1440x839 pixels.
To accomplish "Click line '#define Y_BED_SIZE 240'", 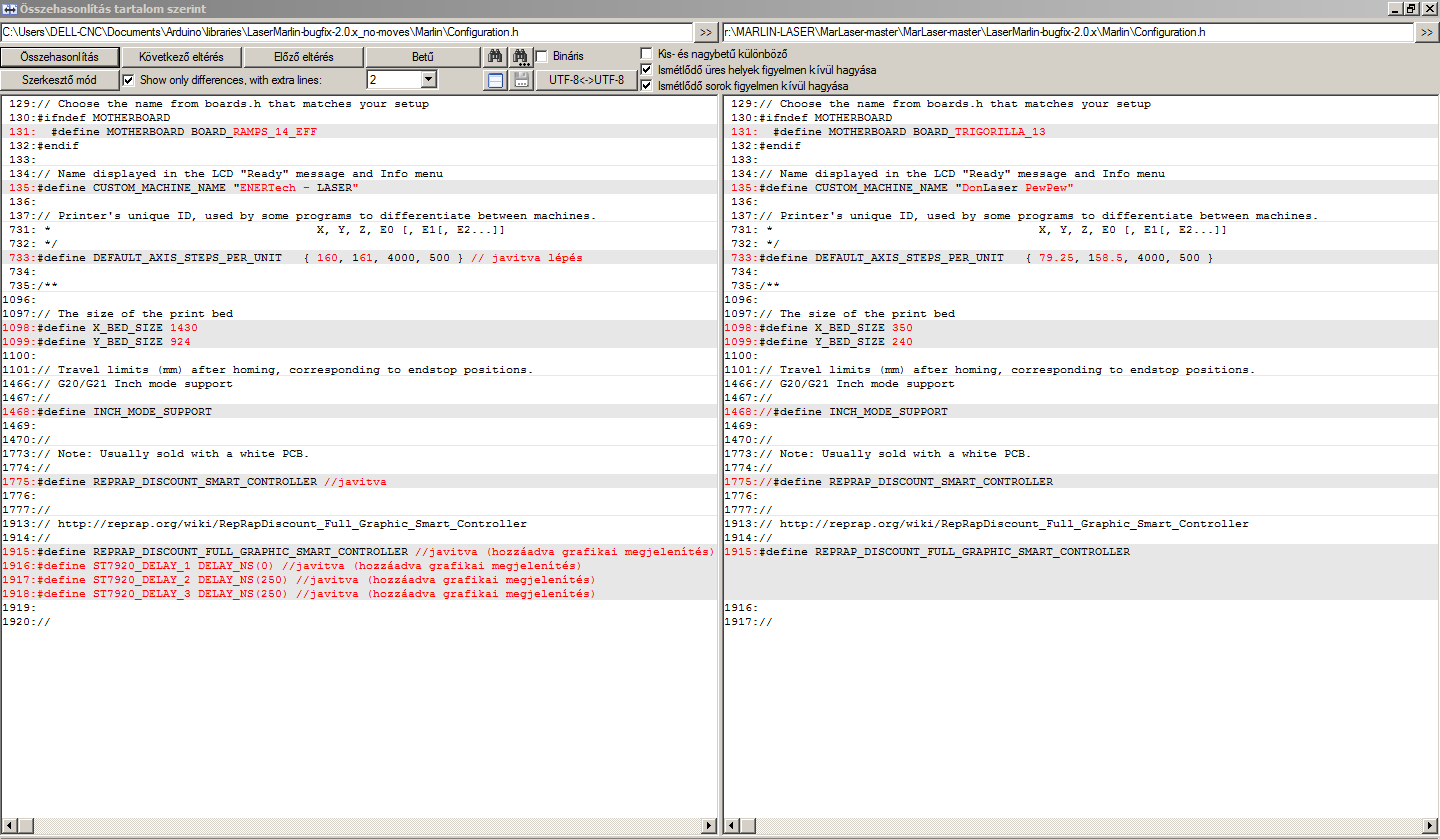I will (1081, 341).
